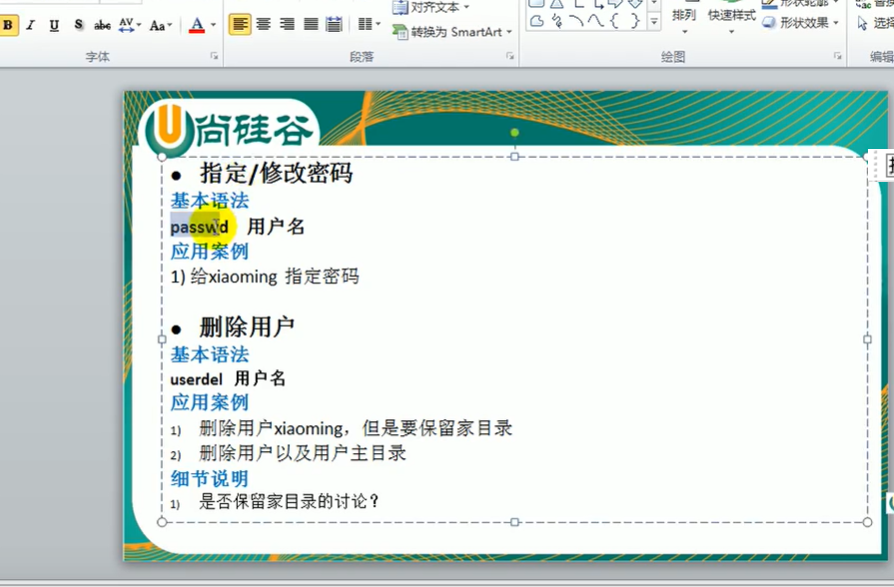Click bottom-right corner handle of textbox
Image resolution: width=894 pixels, height=587 pixels.
(867, 522)
